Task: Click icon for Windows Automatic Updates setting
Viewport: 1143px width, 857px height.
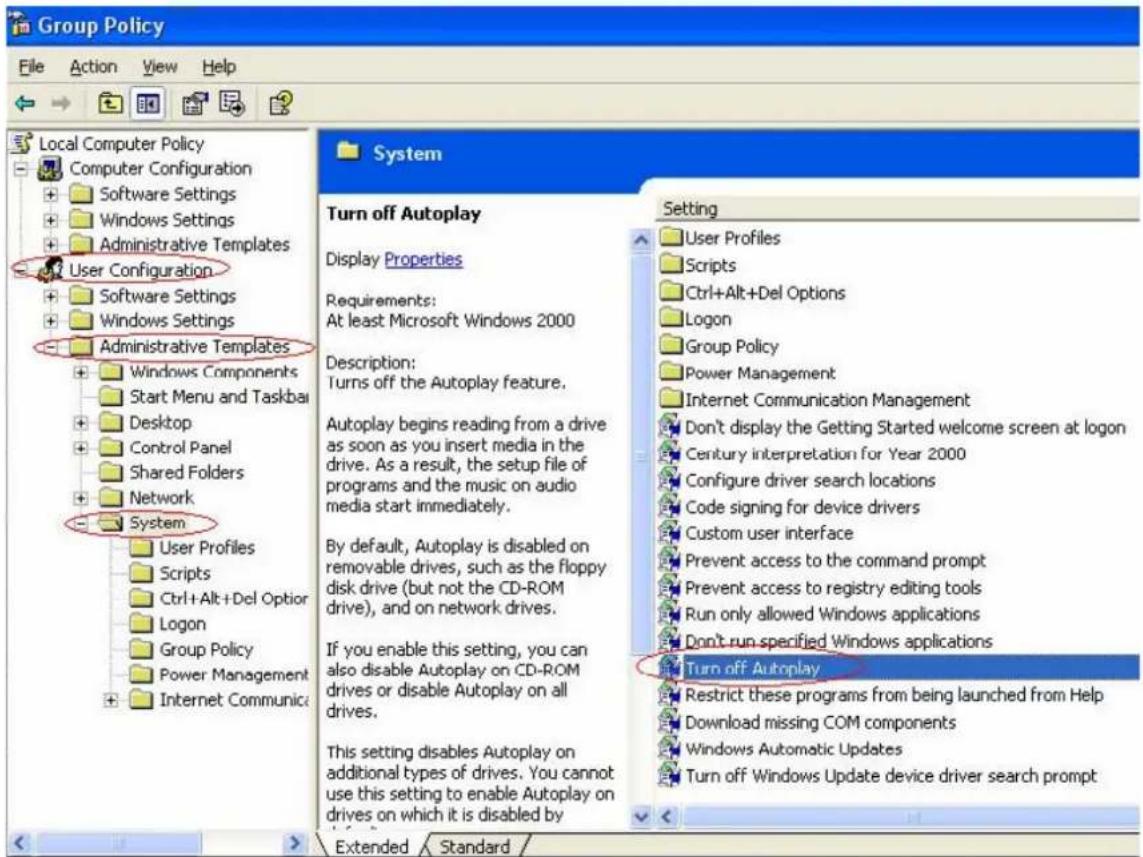Action: pos(669,748)
